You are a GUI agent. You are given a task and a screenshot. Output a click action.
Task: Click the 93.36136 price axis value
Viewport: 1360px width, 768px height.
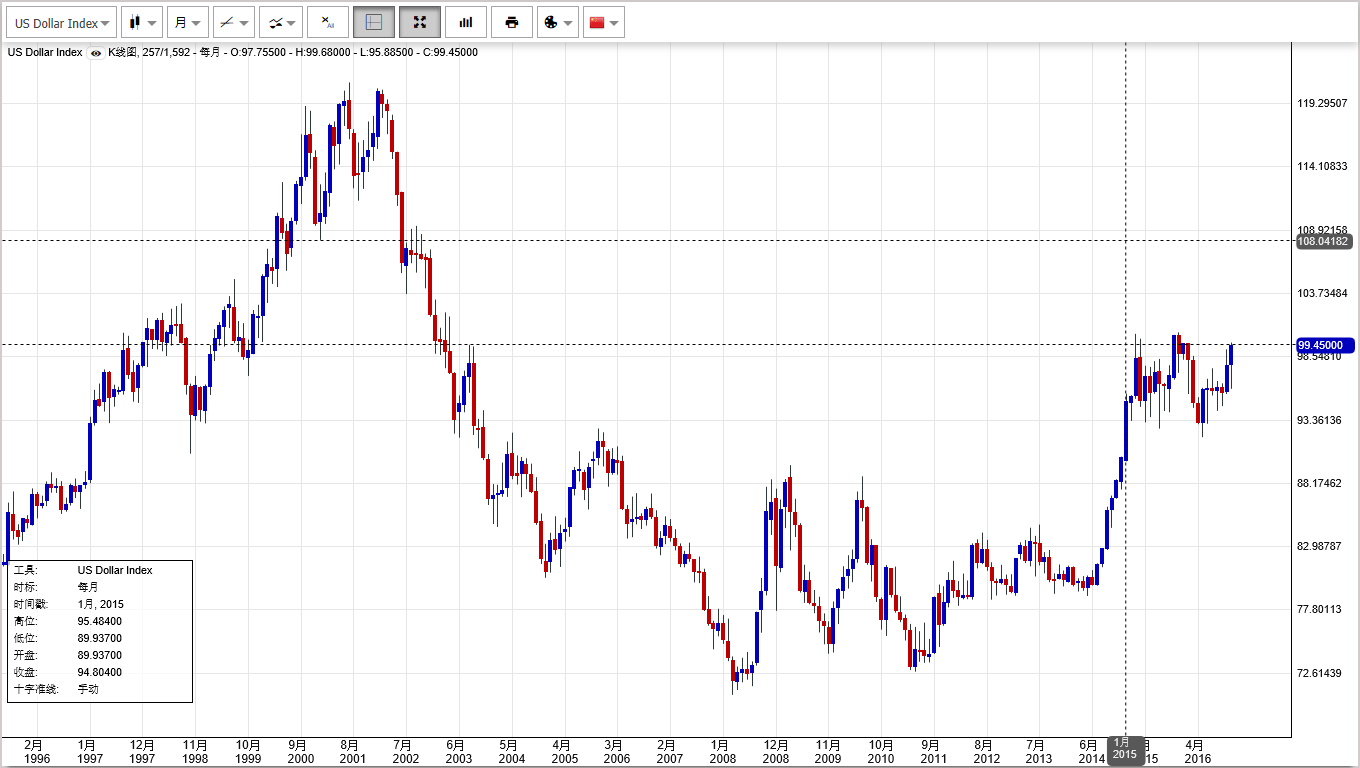pos(1319,420)
